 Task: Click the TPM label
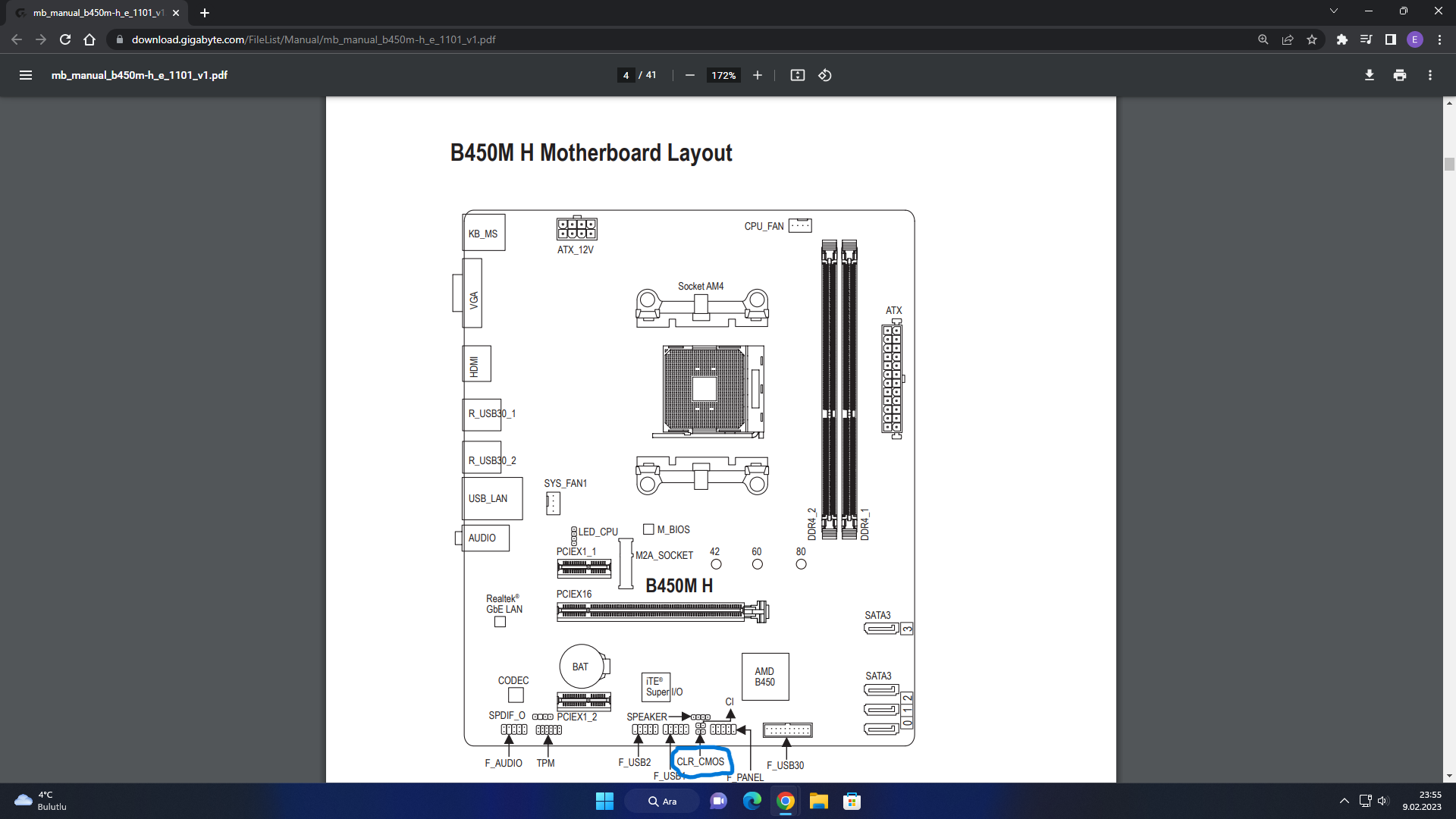[545, 763]
